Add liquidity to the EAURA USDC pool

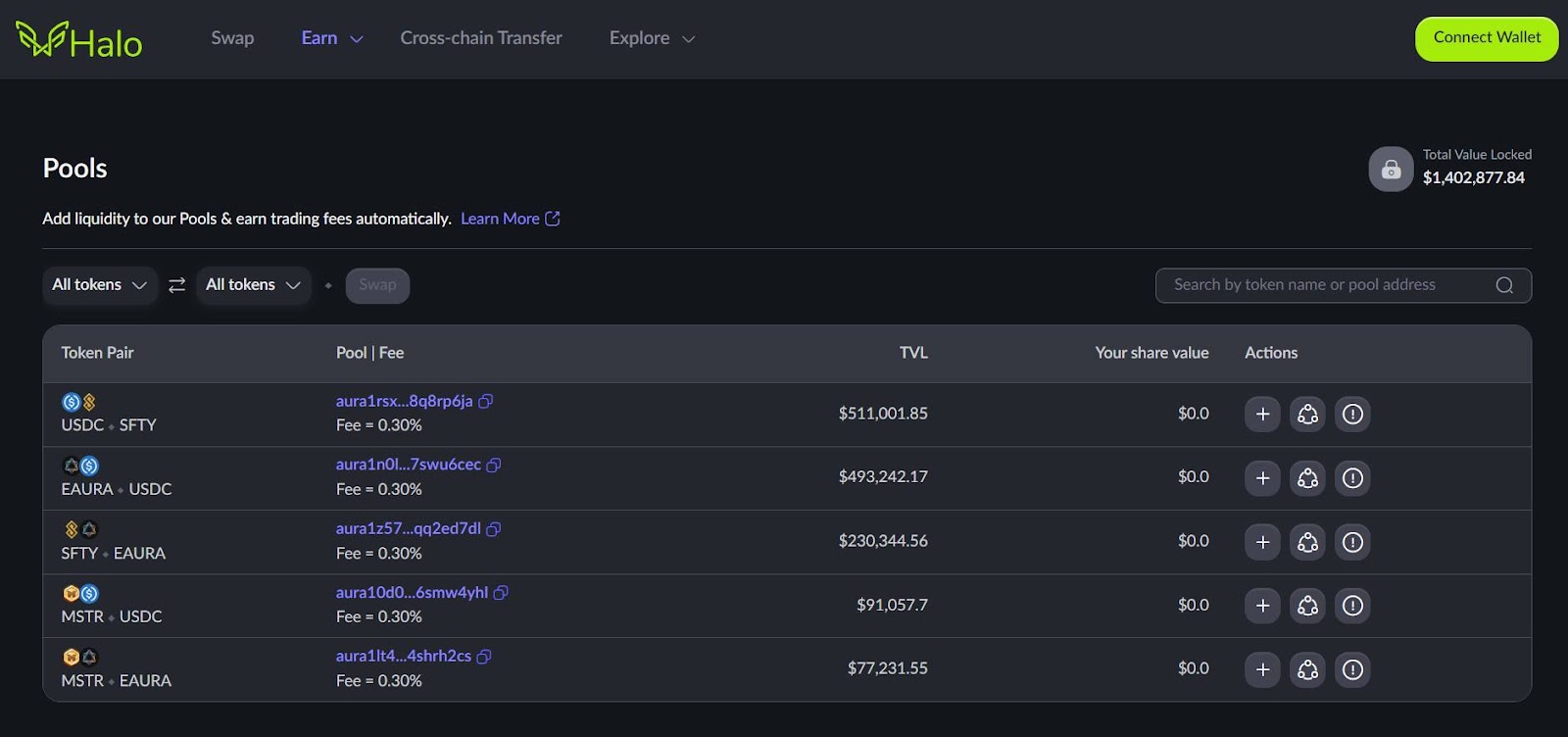[1262, 478]
